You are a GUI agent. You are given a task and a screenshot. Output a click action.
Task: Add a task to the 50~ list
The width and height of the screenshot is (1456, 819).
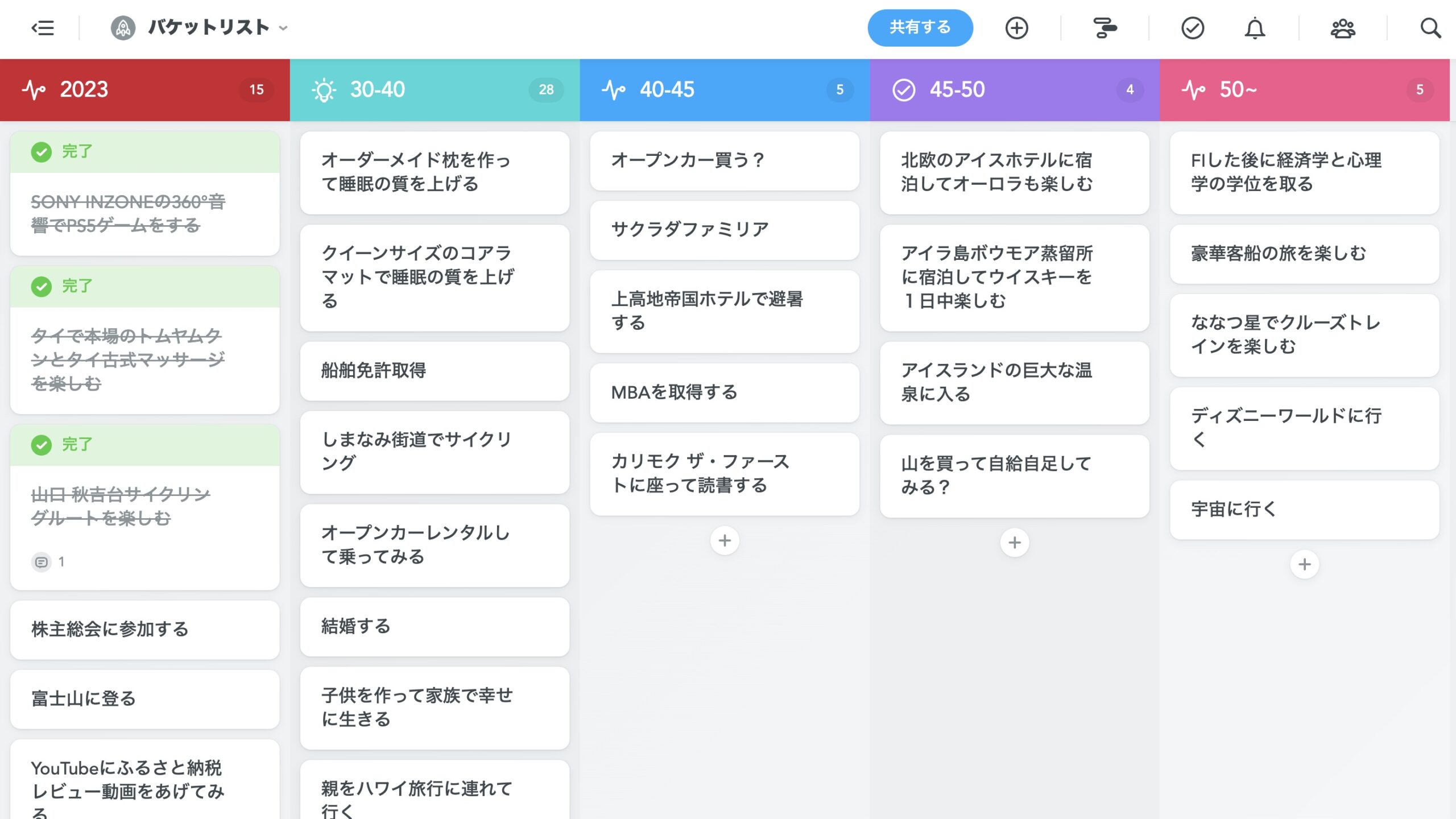point(1305,564)
